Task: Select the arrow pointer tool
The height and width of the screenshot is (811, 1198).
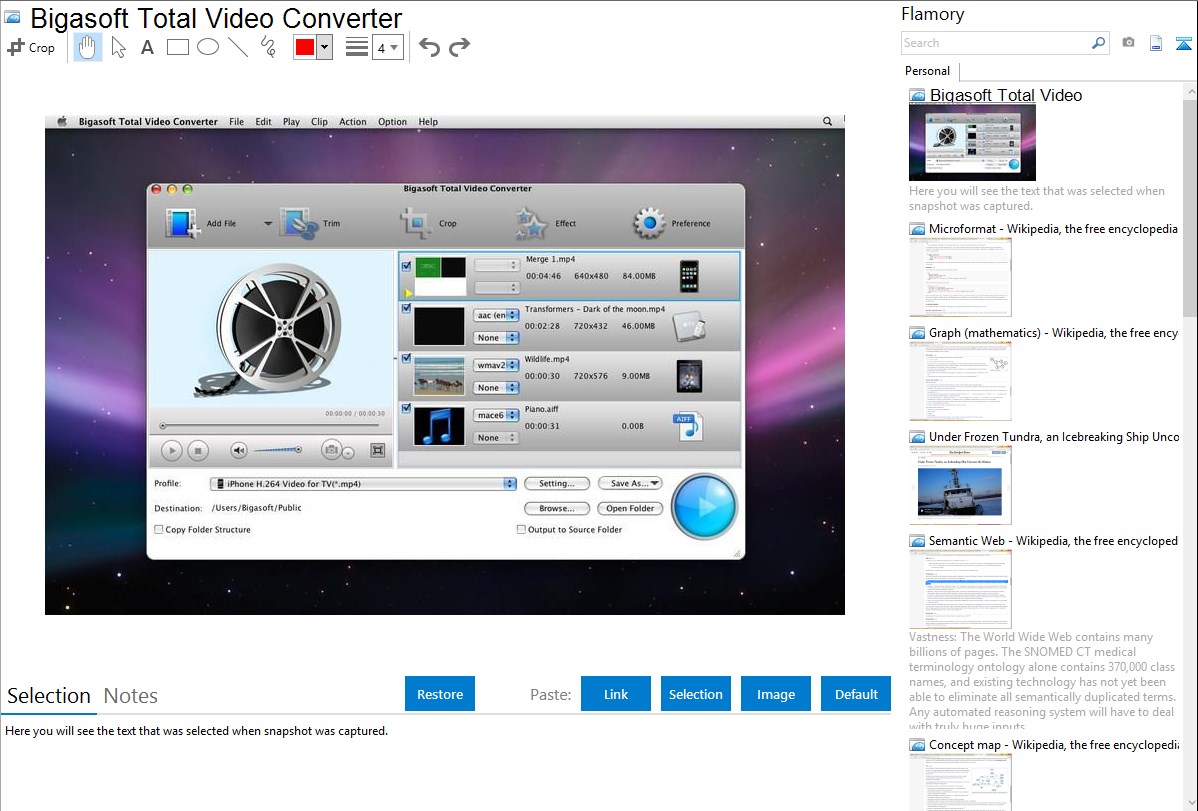Action: (x=118, y=47)
